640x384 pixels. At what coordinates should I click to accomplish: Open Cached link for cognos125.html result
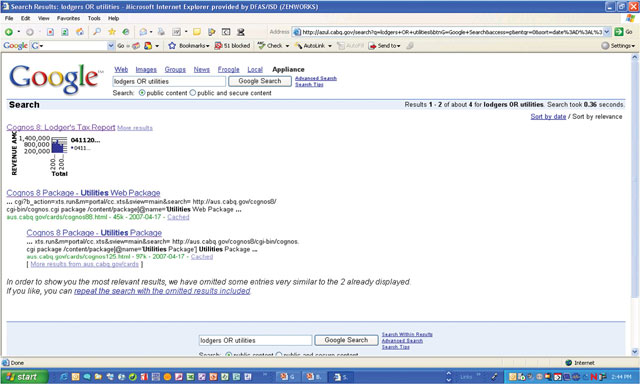coord(202,257)
